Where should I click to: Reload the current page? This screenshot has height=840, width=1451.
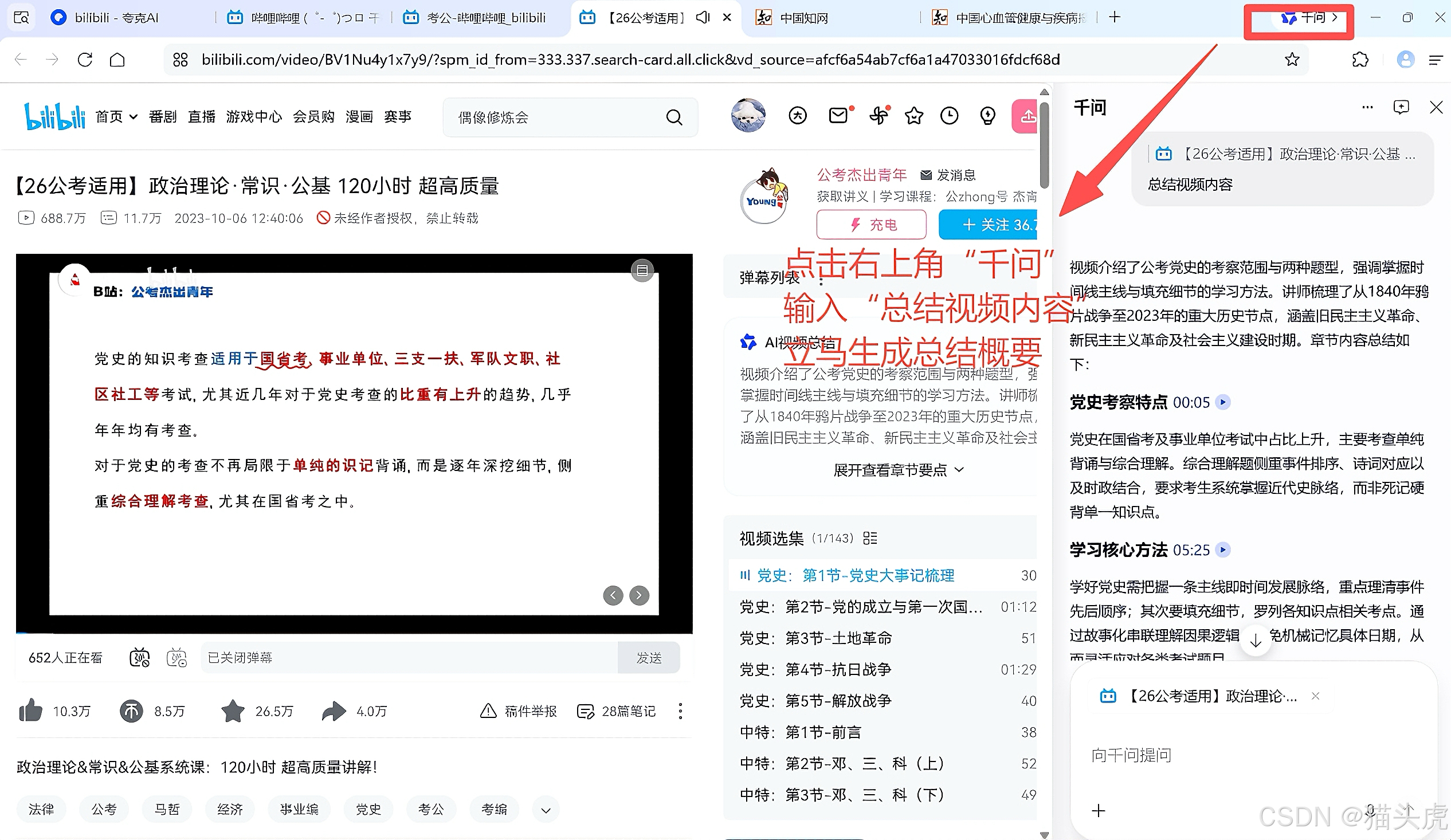[x=85, y=59]
